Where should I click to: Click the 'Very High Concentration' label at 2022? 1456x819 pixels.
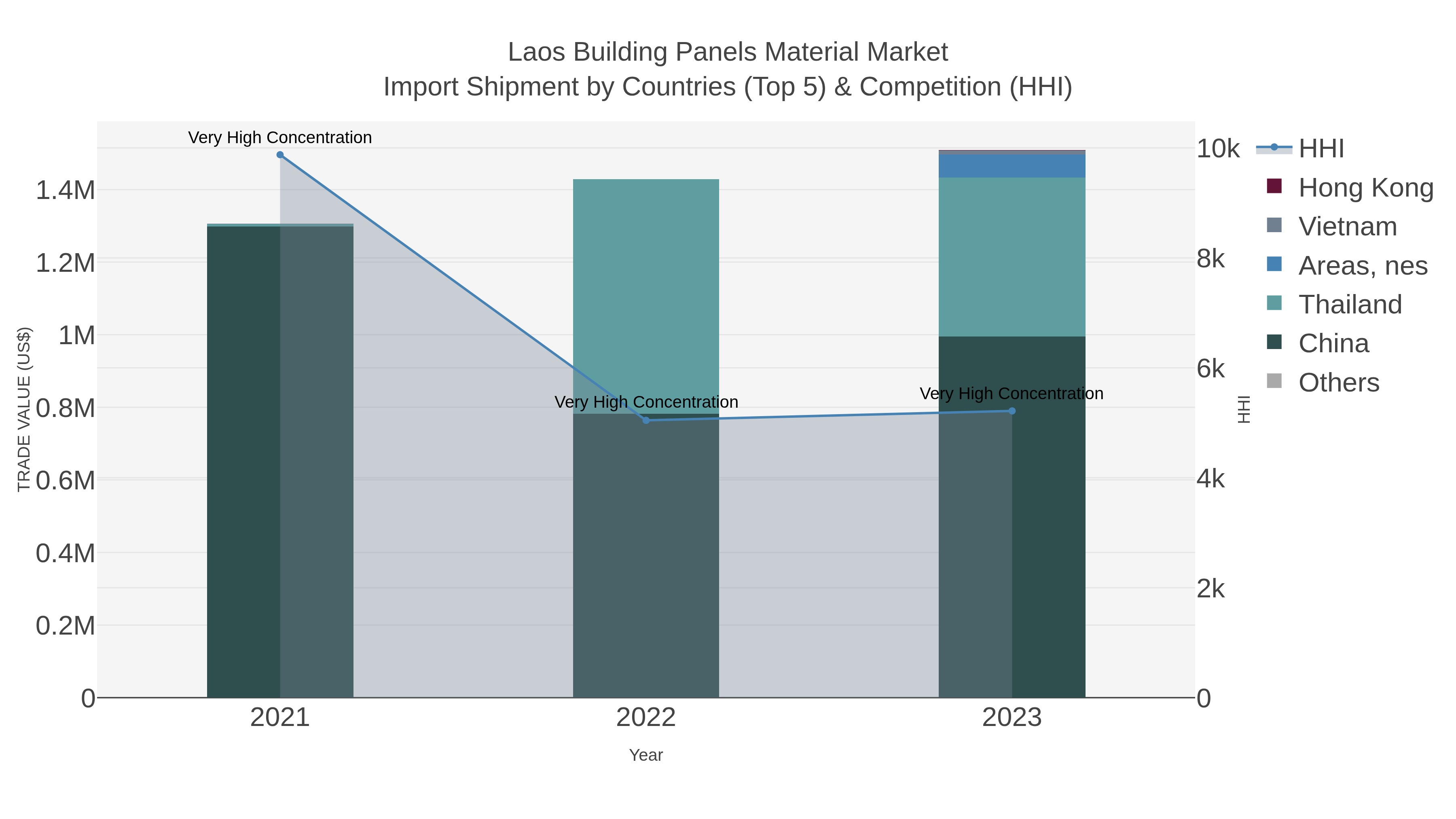pyautogui.click(x=646, y=402)
